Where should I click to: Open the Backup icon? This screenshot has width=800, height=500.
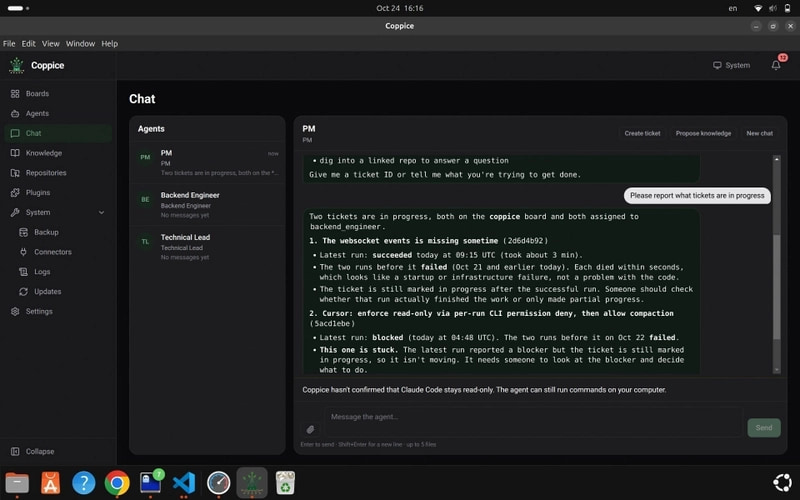(23, 232)
